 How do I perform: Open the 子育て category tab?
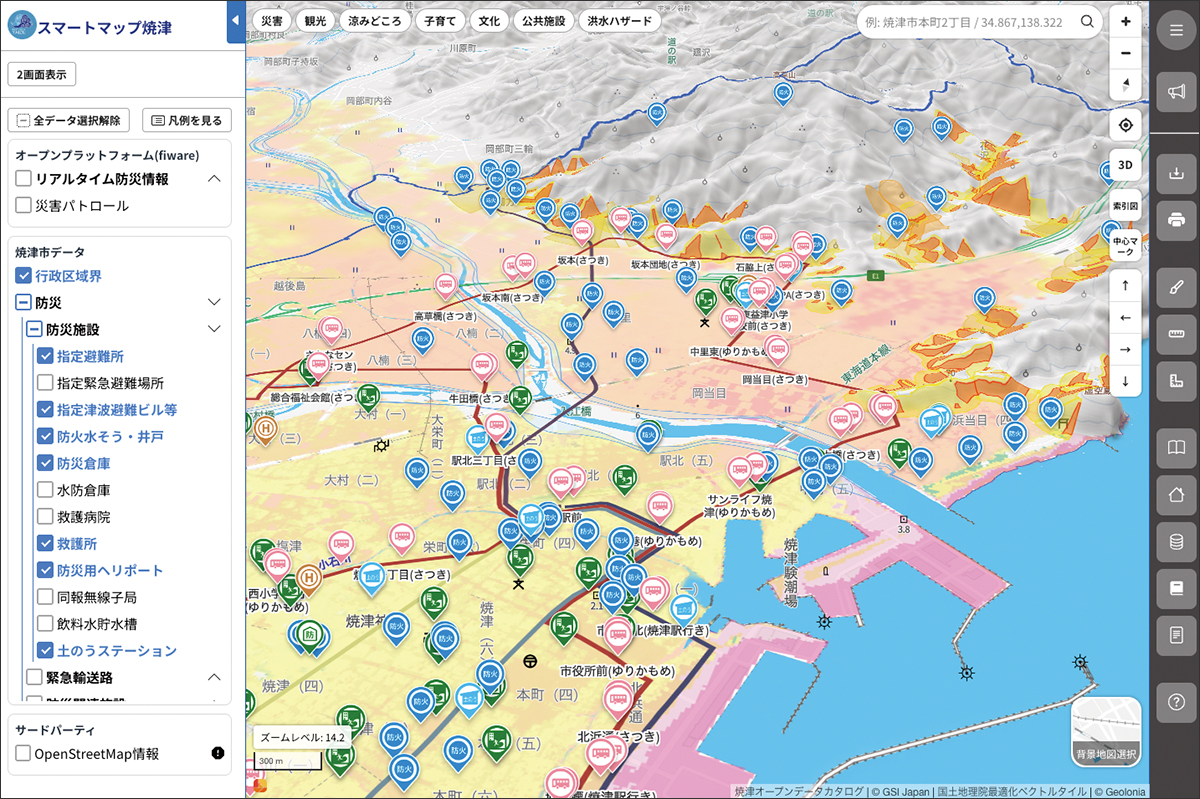pyautogui.click(x=440, y=20)
